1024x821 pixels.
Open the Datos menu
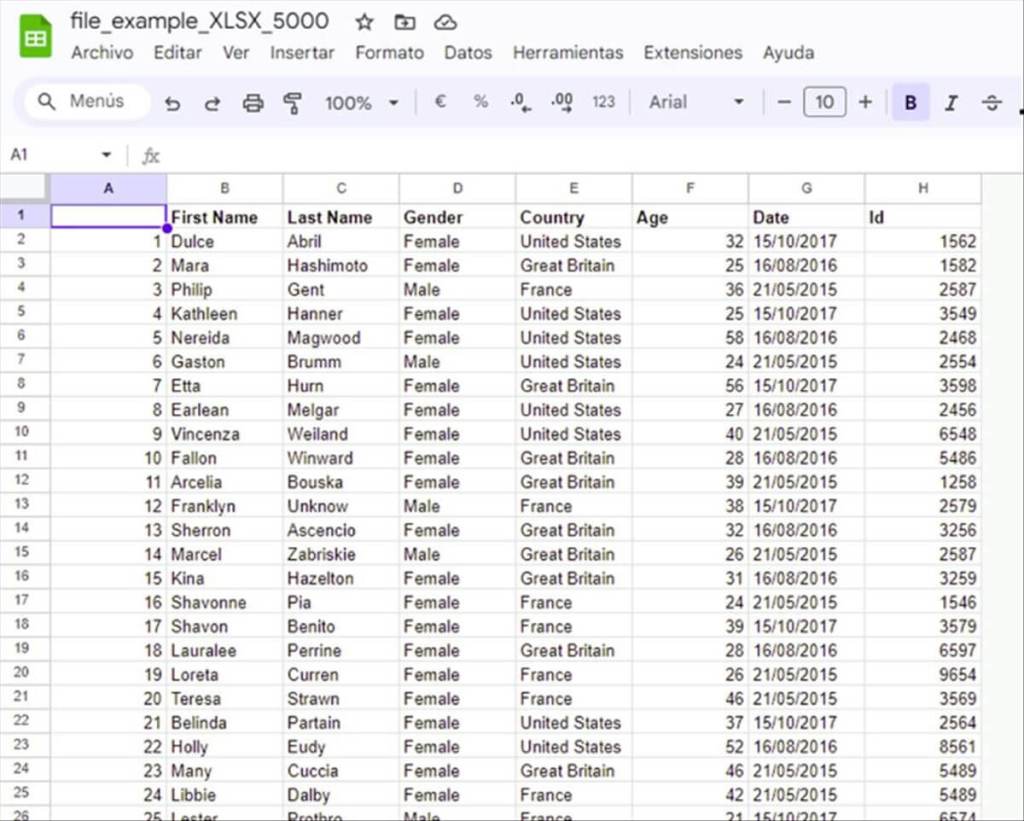point(468,53)
